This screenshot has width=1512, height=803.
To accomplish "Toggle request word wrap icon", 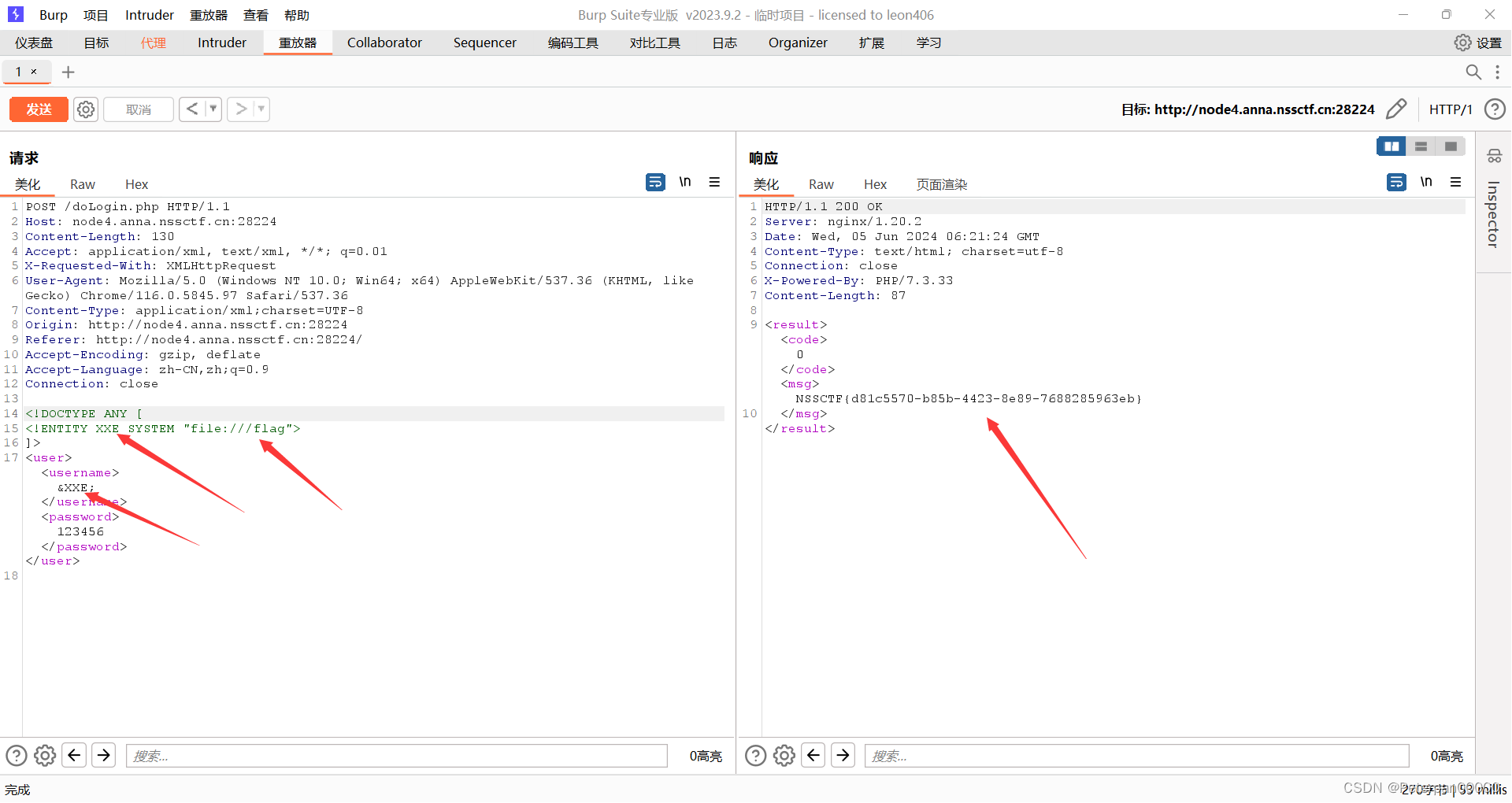I will coord(655,182).
